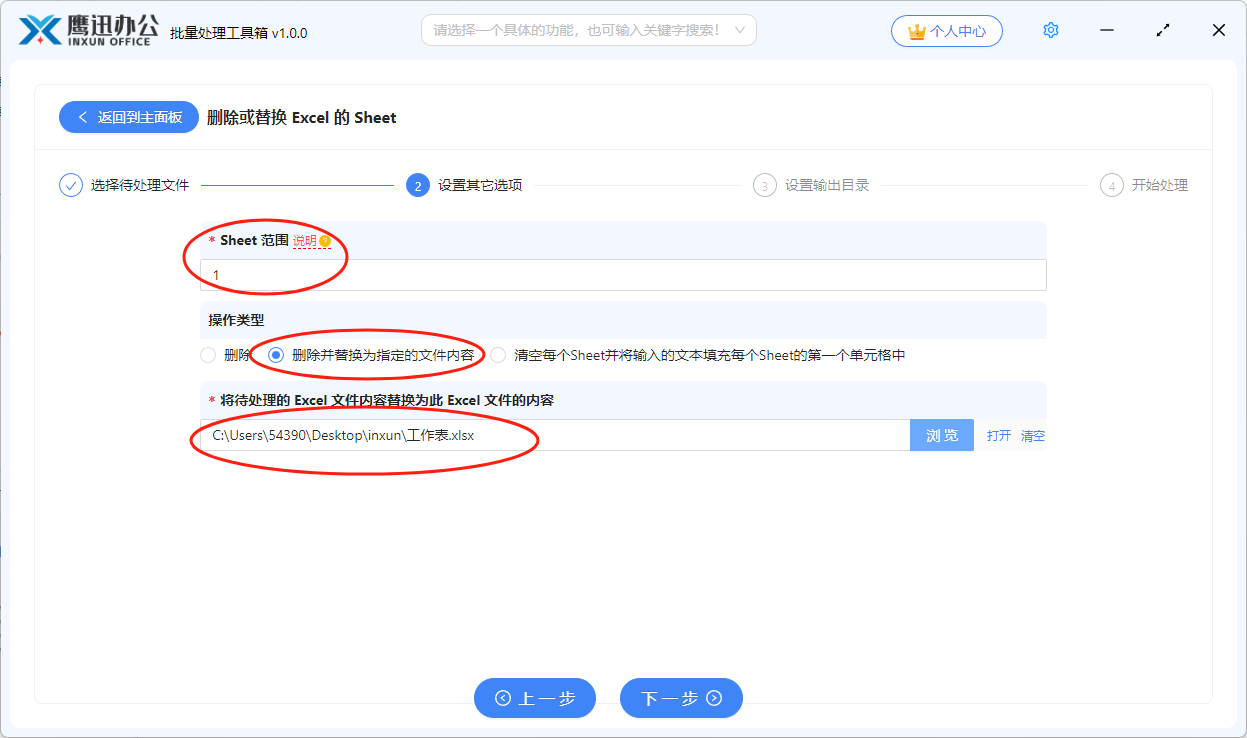Click the 批量处理工具箱 v1.0.0 title text
Viewport: 1247px width, 738px height.
[239, 33]
